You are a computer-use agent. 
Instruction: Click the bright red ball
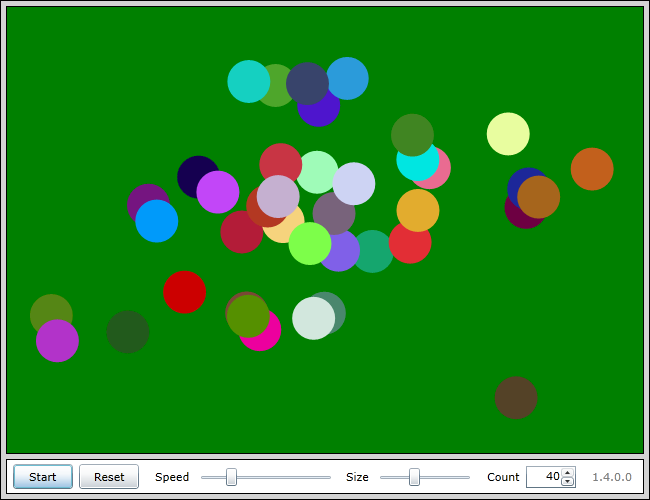coord(184,292)
